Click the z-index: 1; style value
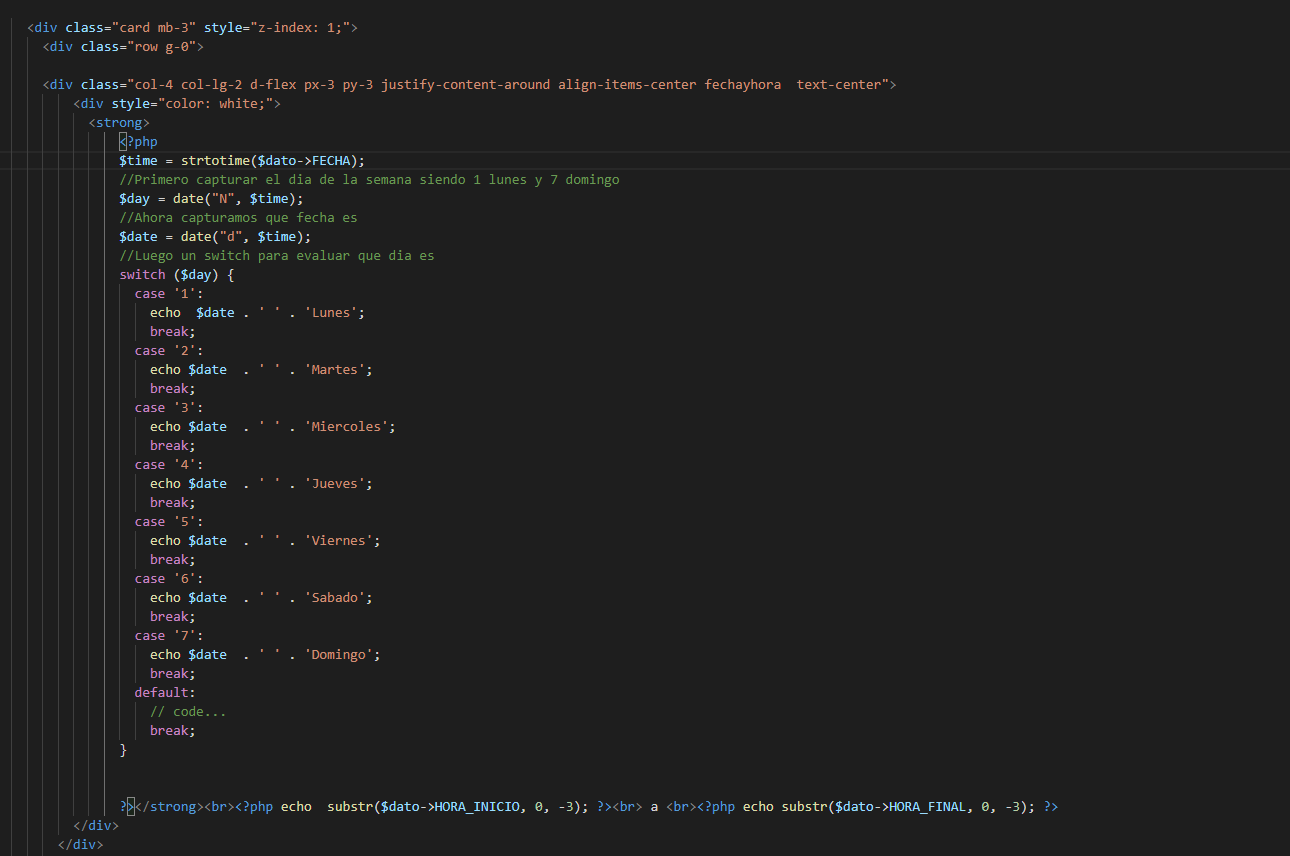Viewport: 1290px width, 856px height. (301, 27)
